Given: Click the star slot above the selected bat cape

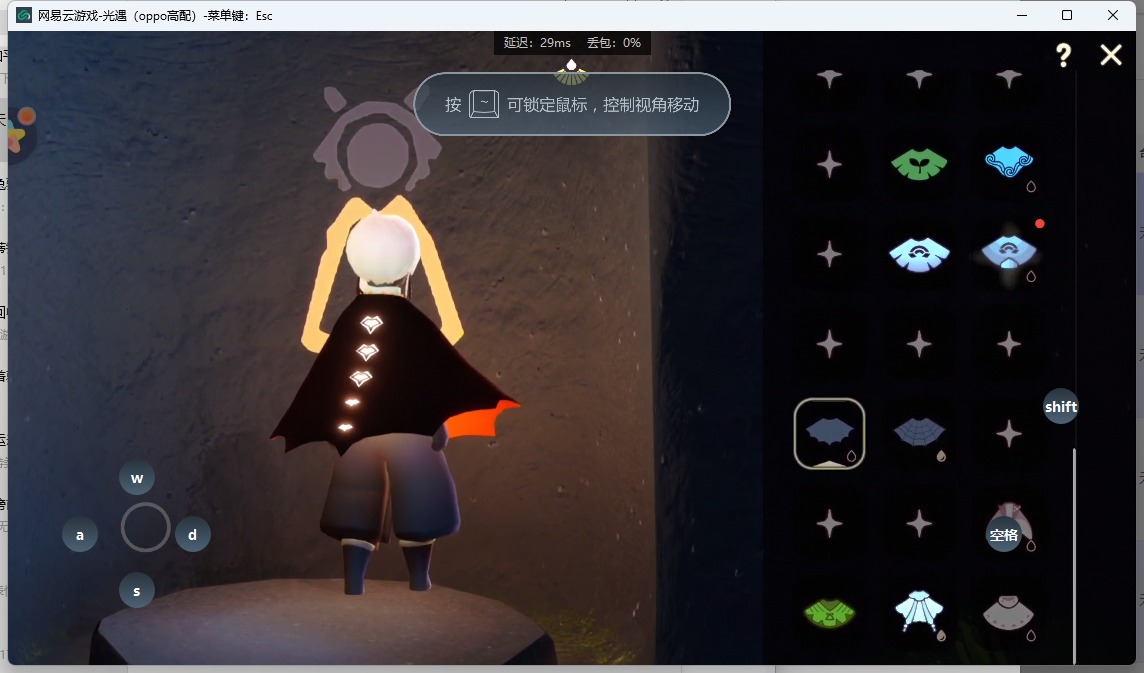Looking at the screenshot, I should (x=830, y=344).
